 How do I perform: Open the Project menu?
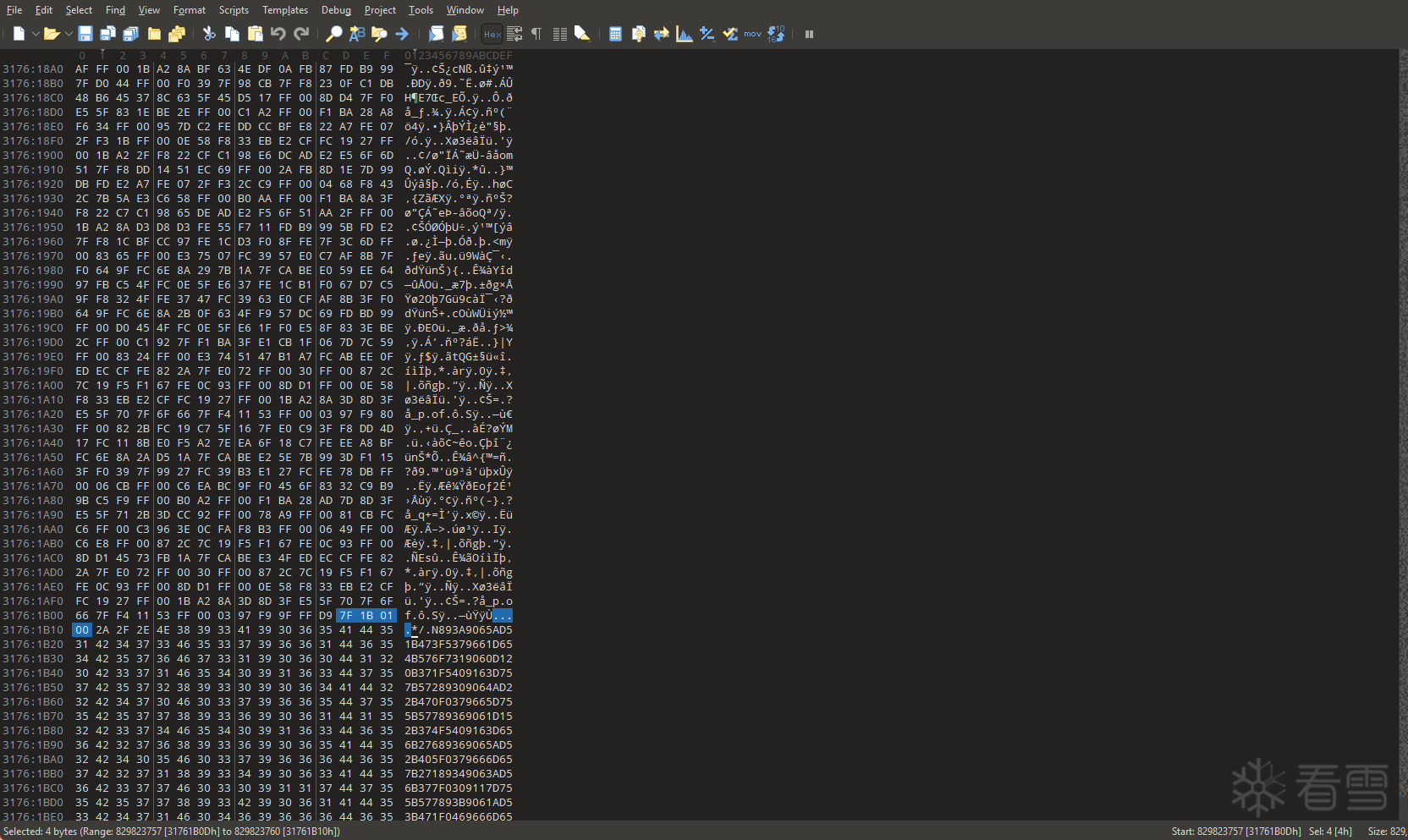pos(380,10)
